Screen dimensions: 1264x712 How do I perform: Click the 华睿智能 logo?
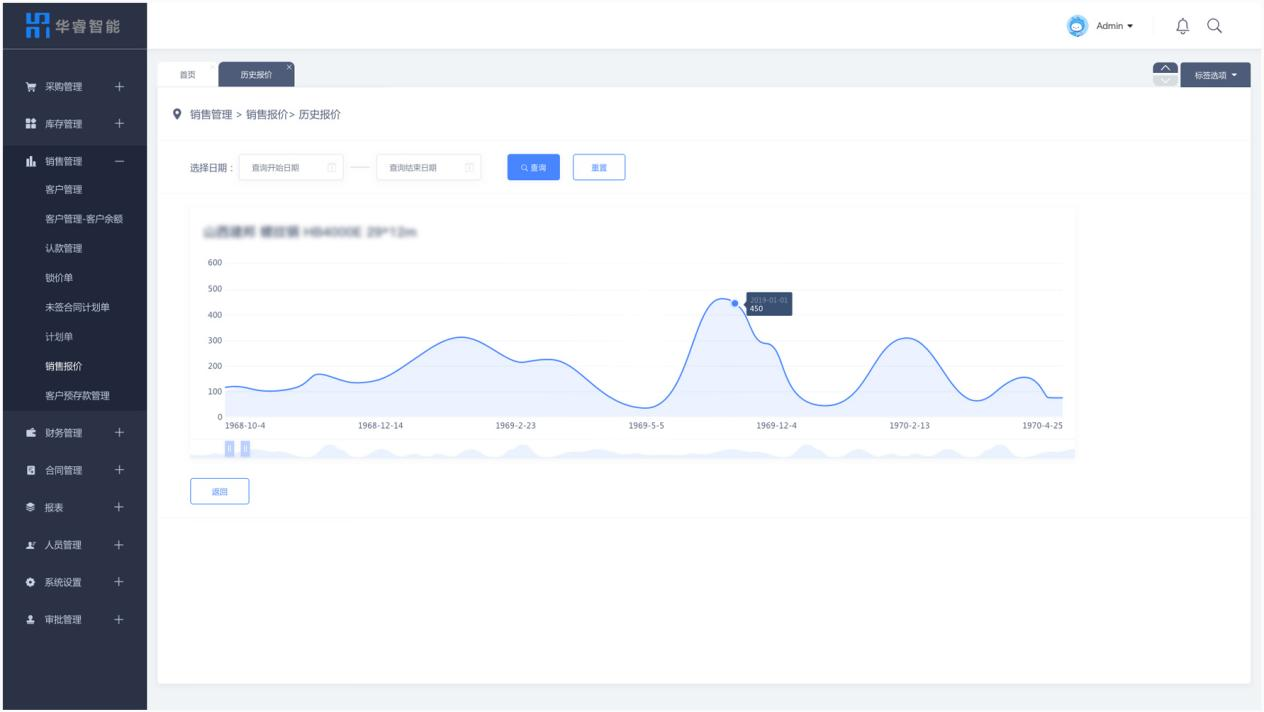(74, 25)
